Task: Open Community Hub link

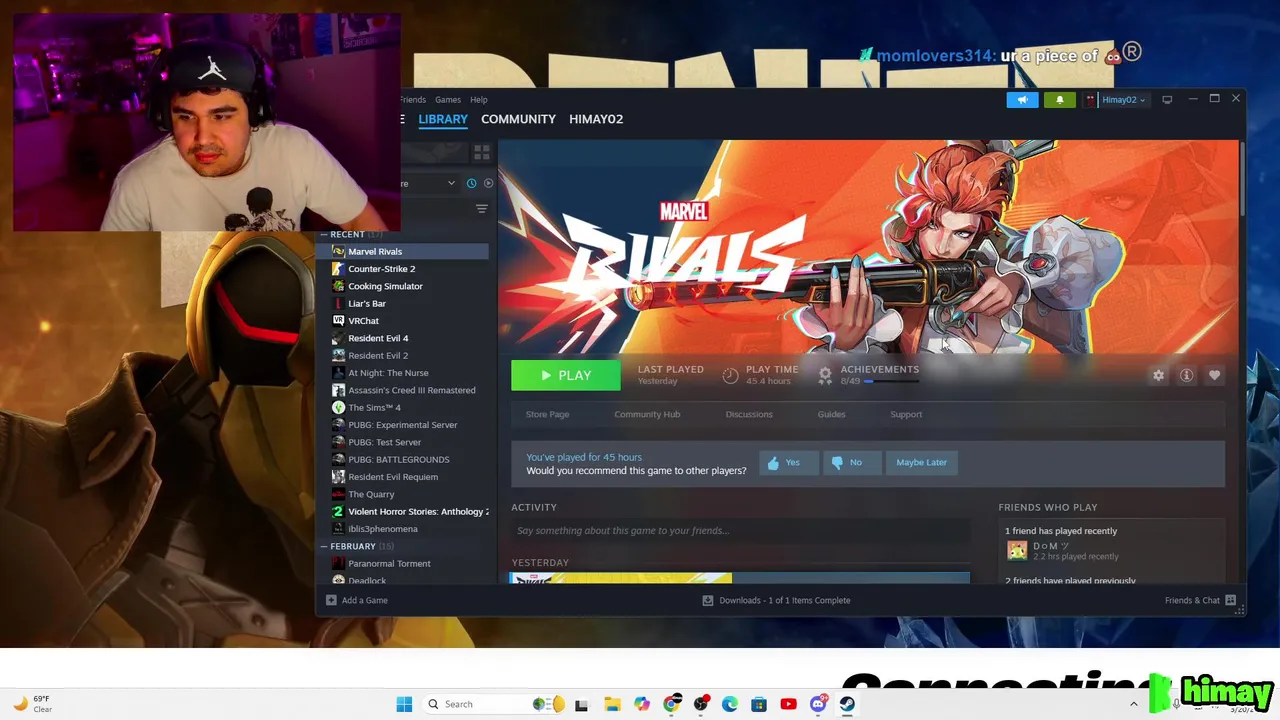Action: point(647,414)
